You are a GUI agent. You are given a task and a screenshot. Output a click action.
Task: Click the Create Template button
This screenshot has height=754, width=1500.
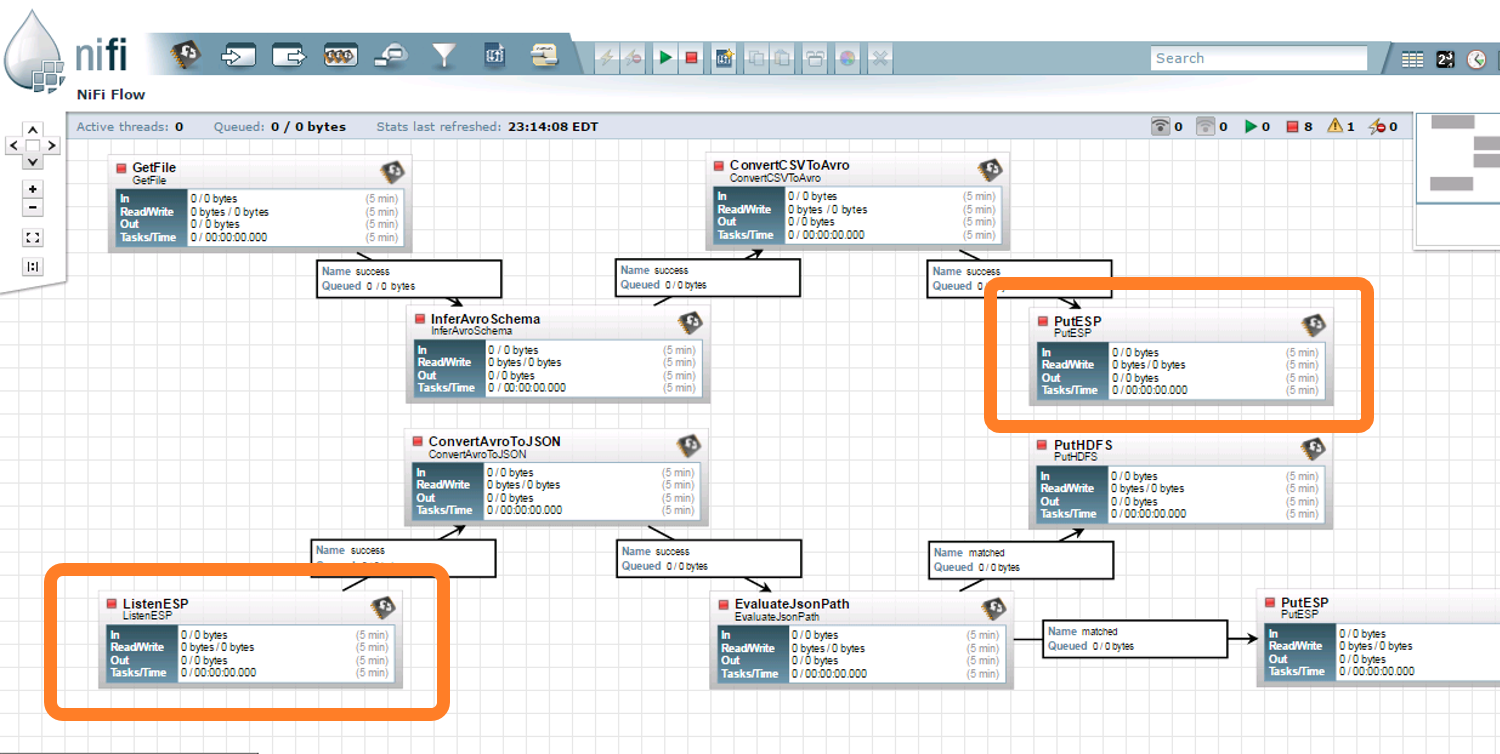(723, 58)
